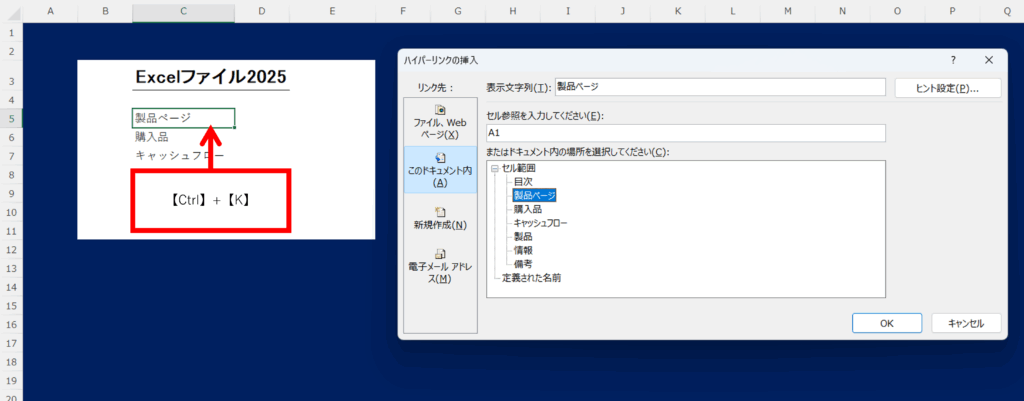Screen dimensions: 1024x401
Task: Select the 'このドキュメント内' link option icon
Action: (440, 158)
